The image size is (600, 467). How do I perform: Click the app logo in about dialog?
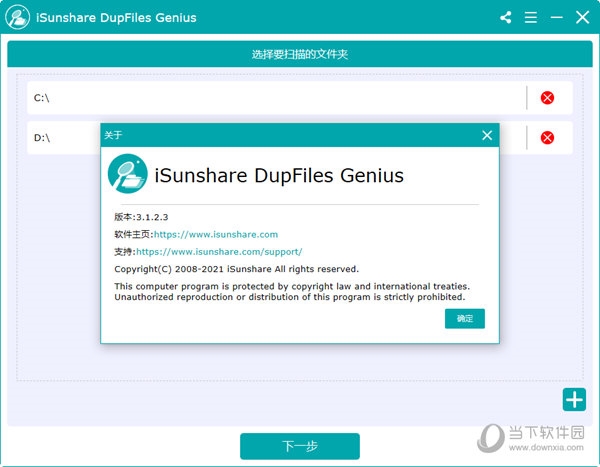tap(127, 174)
